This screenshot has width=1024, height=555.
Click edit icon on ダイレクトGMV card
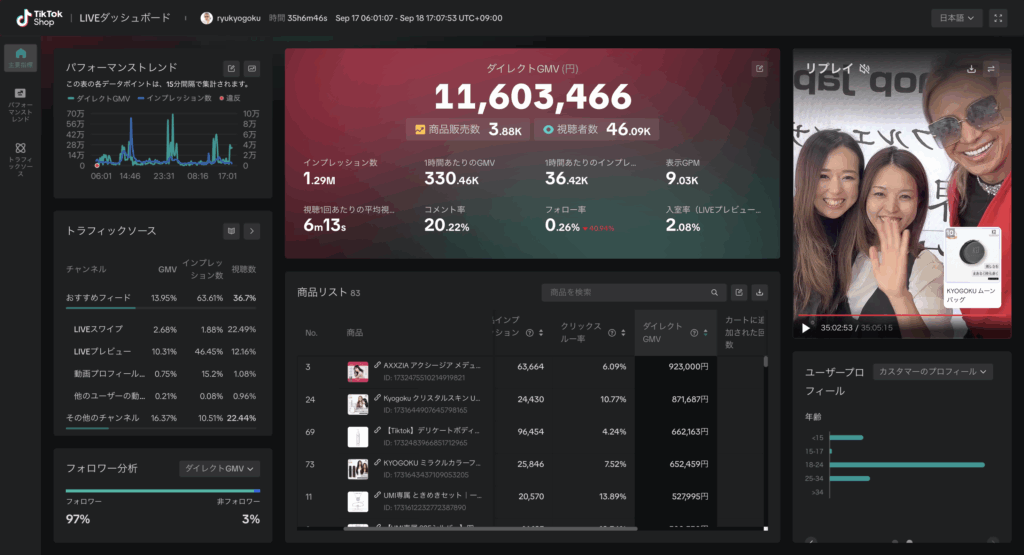[x=759, y=69]
